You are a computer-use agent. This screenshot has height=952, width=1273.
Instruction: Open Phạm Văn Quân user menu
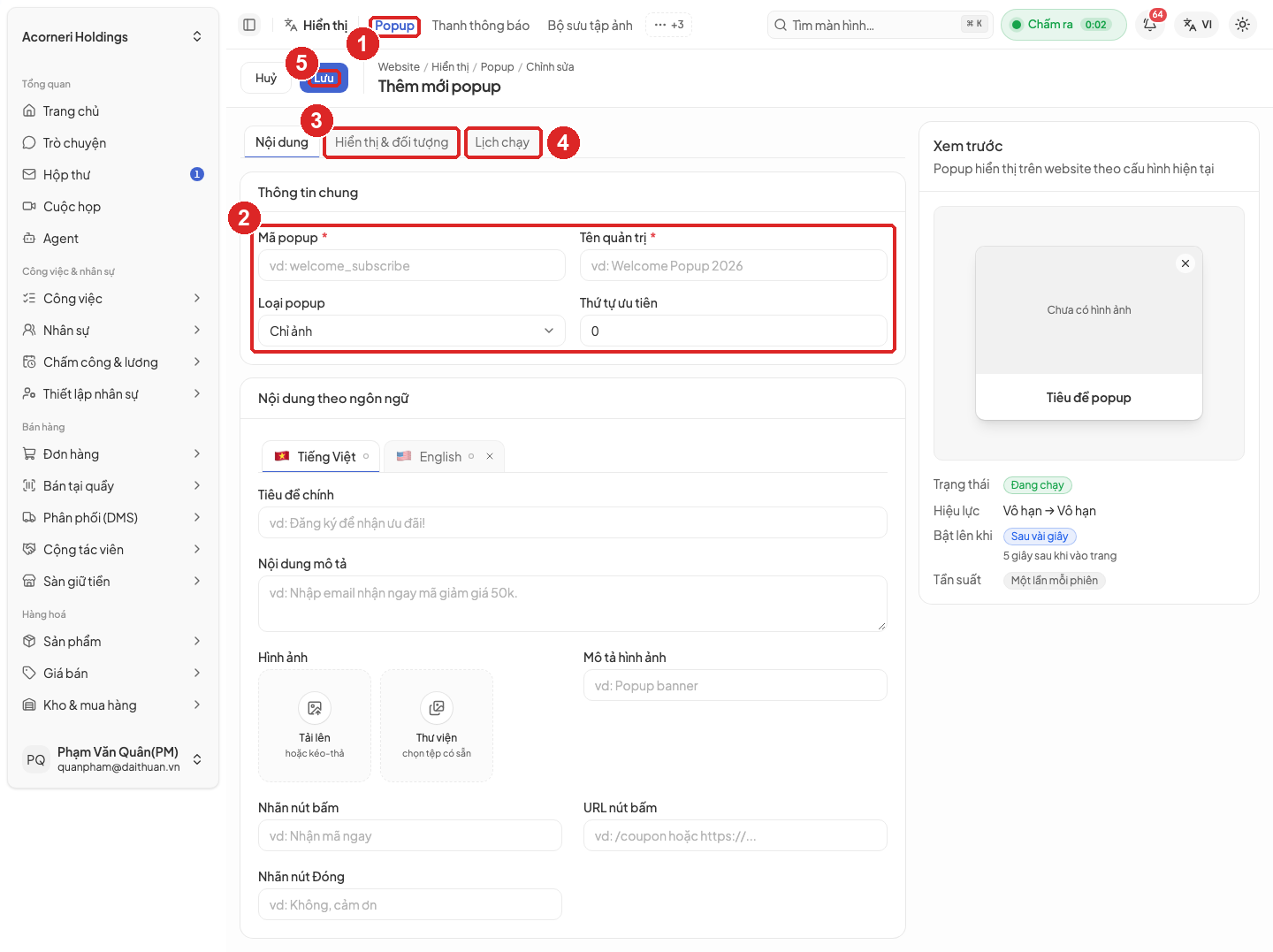point(113,759)
